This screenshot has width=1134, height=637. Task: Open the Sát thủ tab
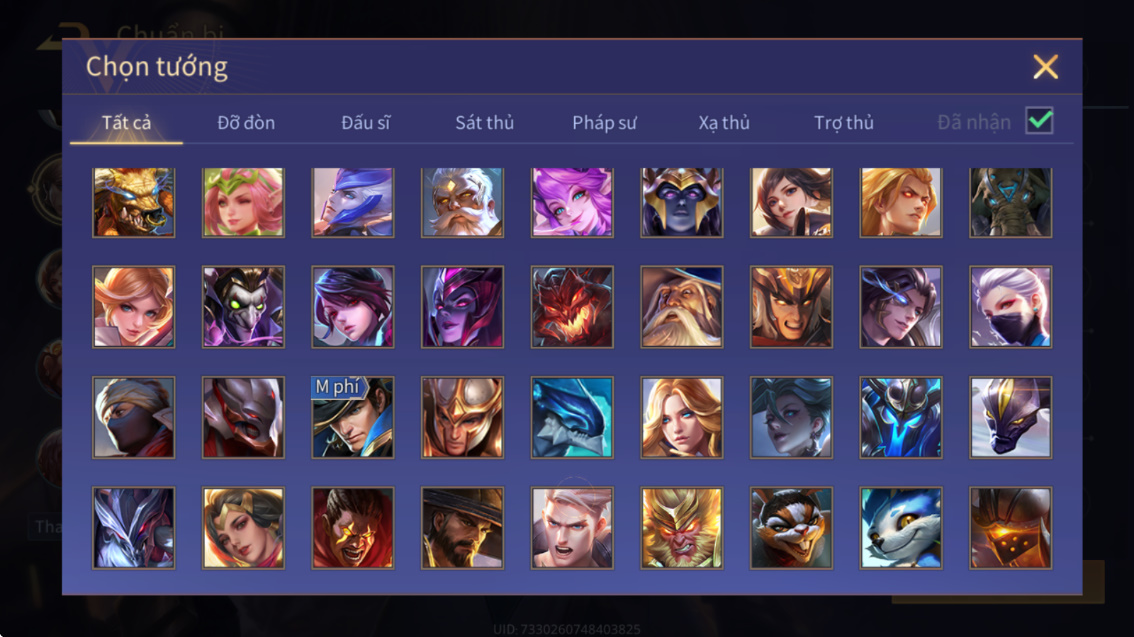485,123
